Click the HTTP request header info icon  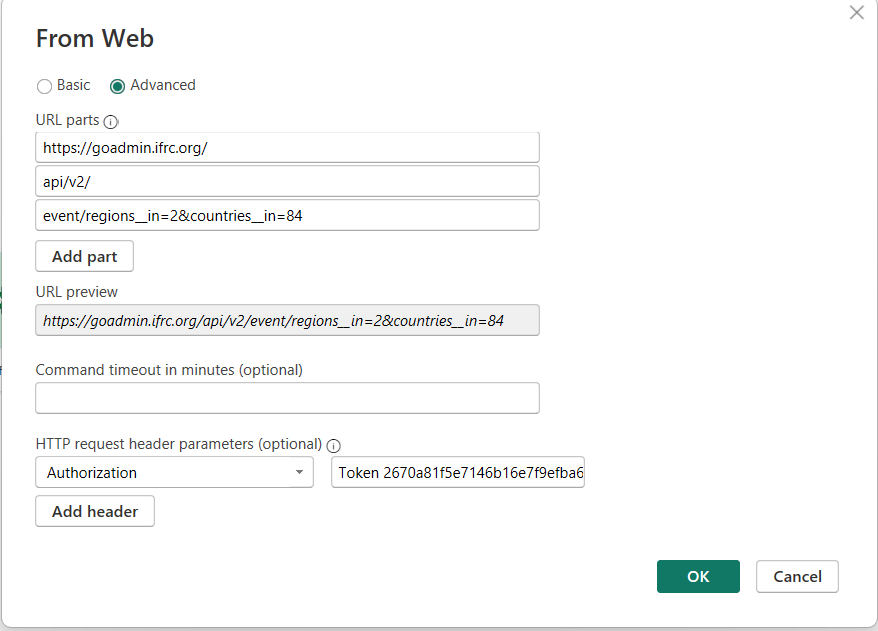tap(334, 446)
